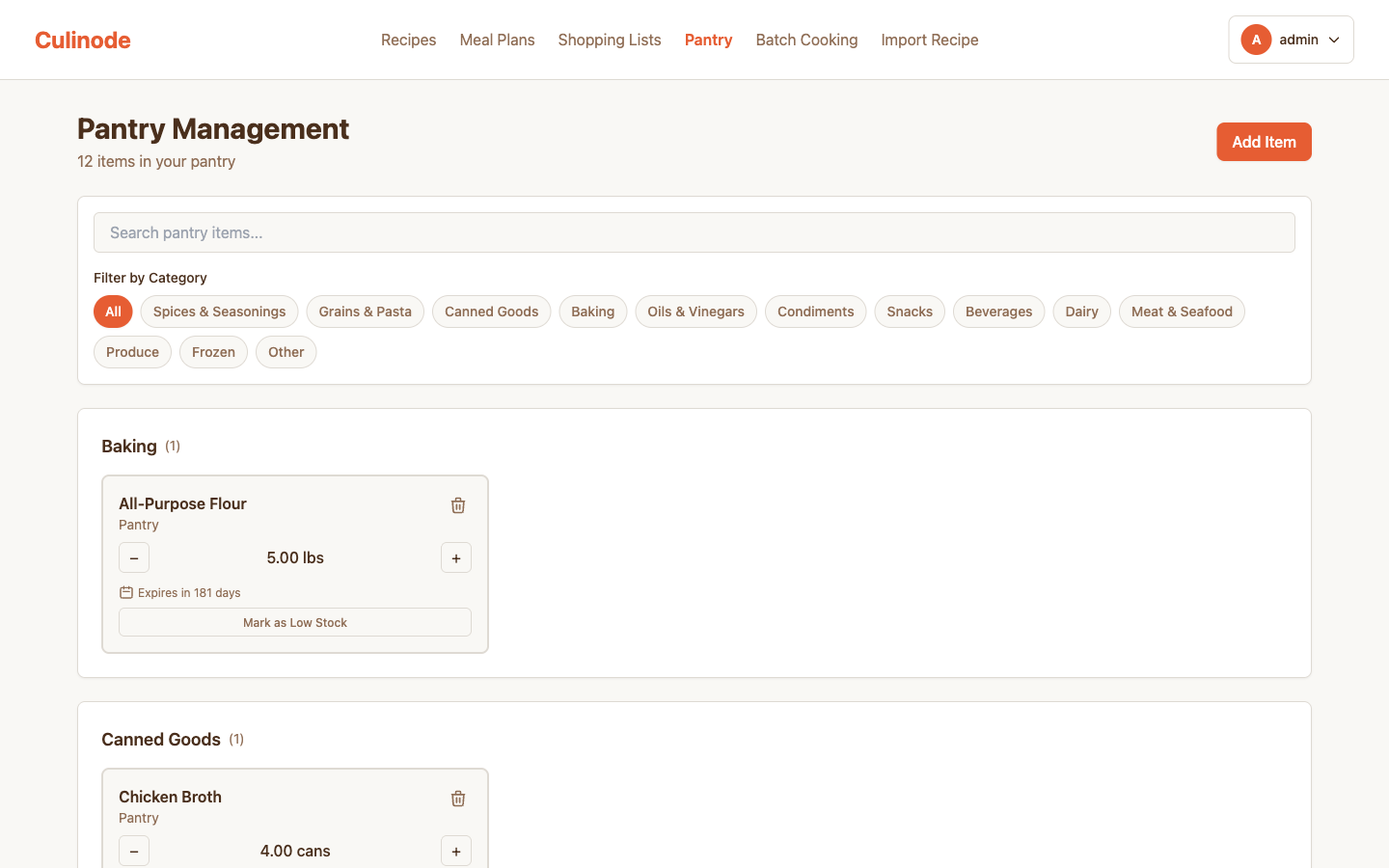Increase All-Purpose Flour quantity
Screen dimensions: 1389x868
tap(456, 557)
